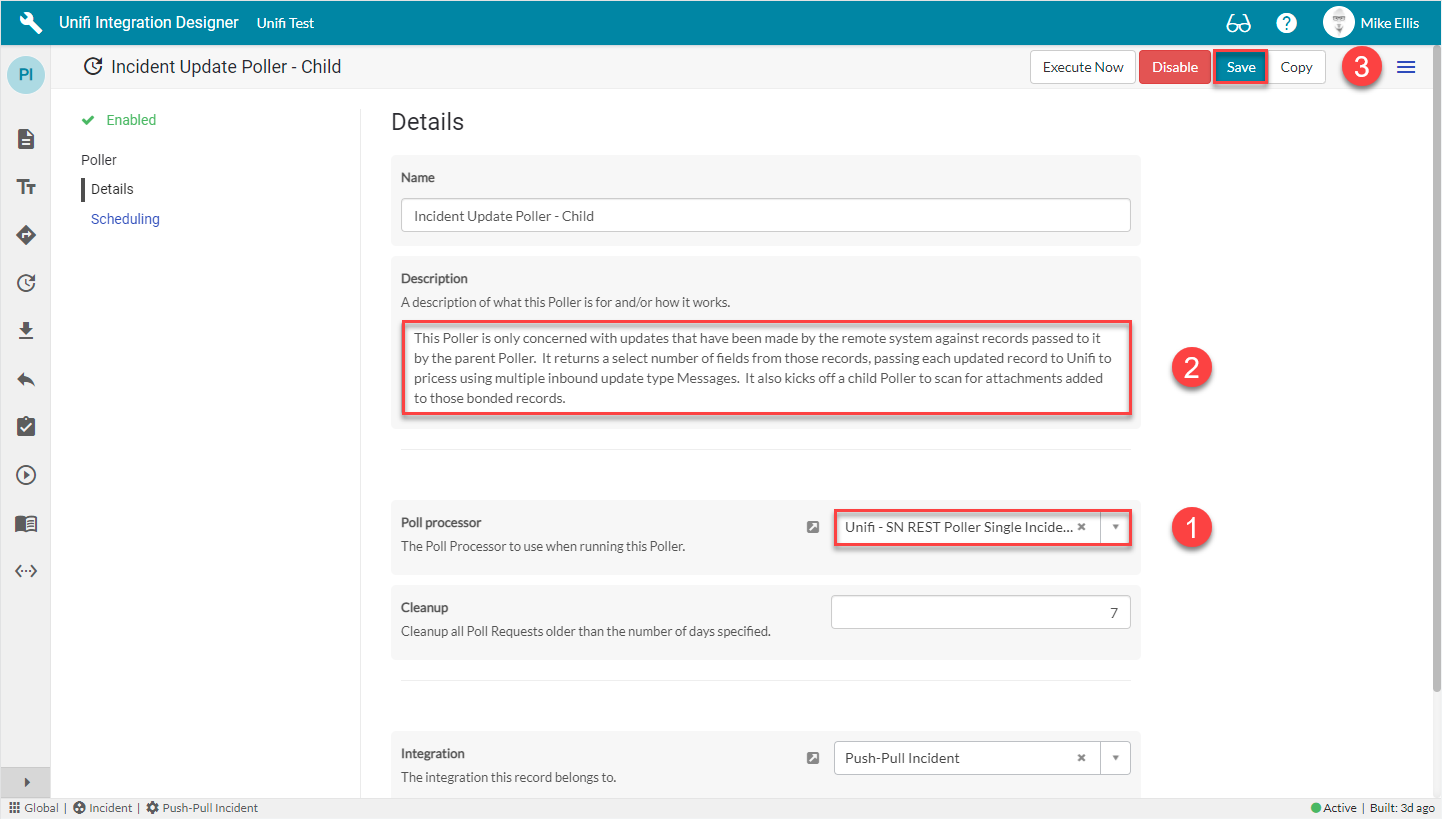Switch to the Scheduling section

[x=124, y=218]
